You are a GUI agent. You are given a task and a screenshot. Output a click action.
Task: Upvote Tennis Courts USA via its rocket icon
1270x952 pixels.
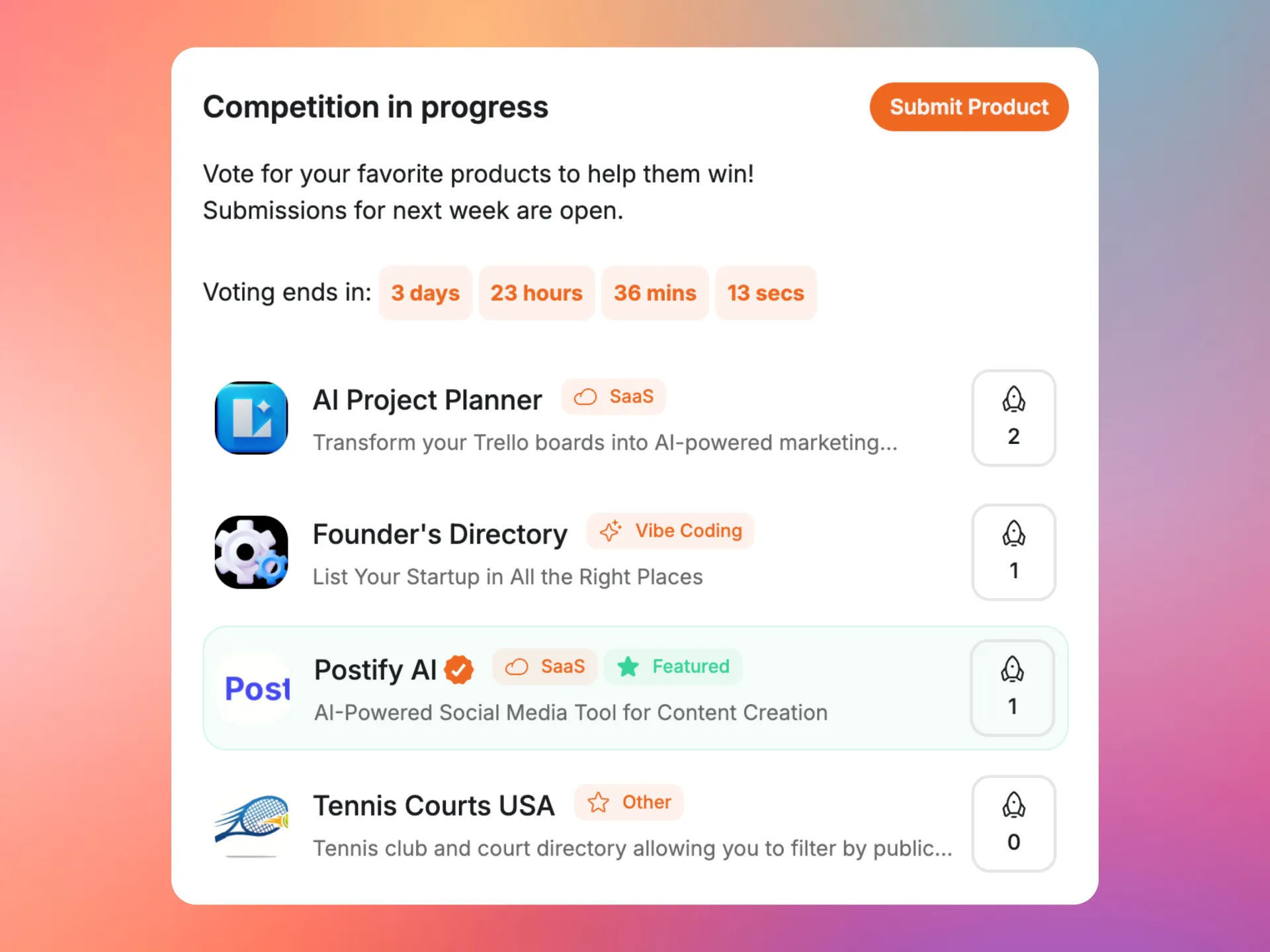(1013, 823)
